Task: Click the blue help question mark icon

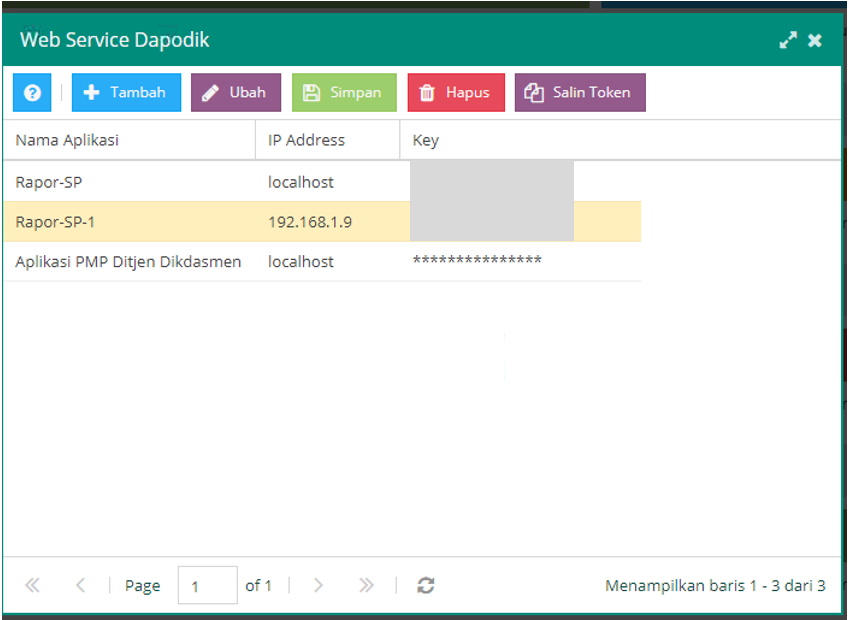Action: (32, 93)
